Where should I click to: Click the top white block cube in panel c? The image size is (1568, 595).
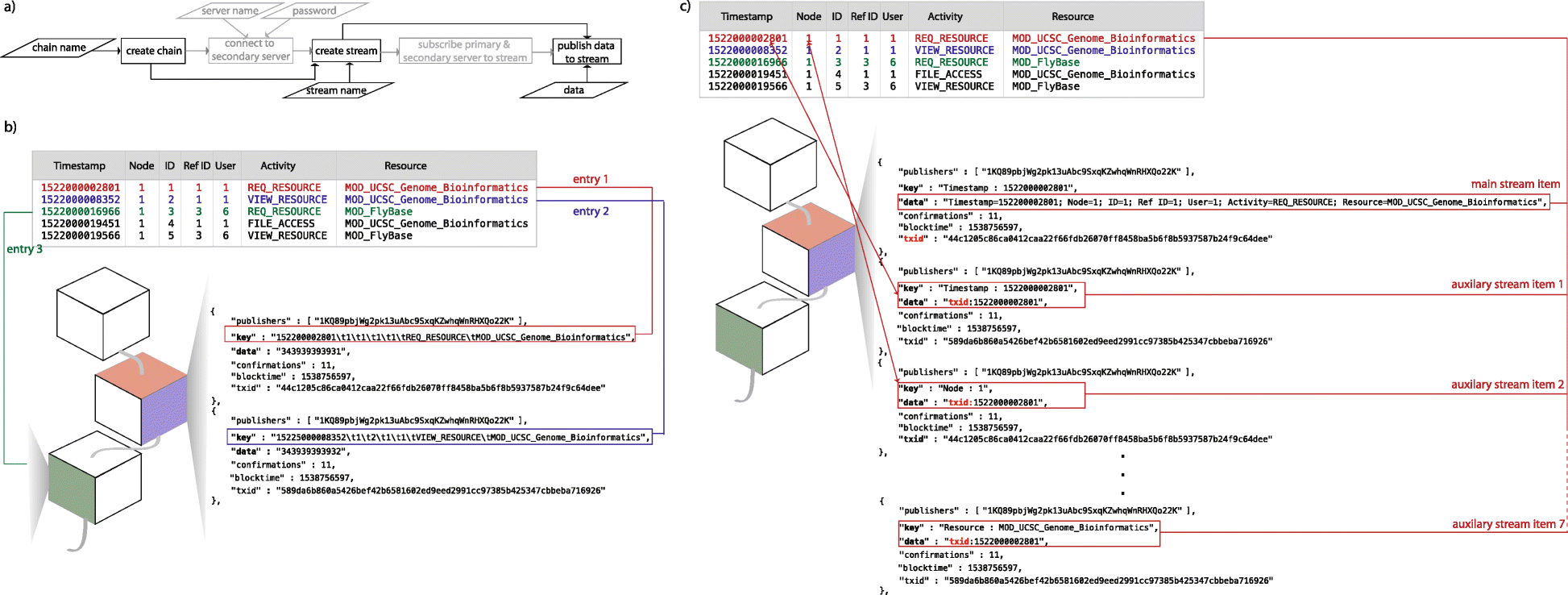click(x=770, y=164)
